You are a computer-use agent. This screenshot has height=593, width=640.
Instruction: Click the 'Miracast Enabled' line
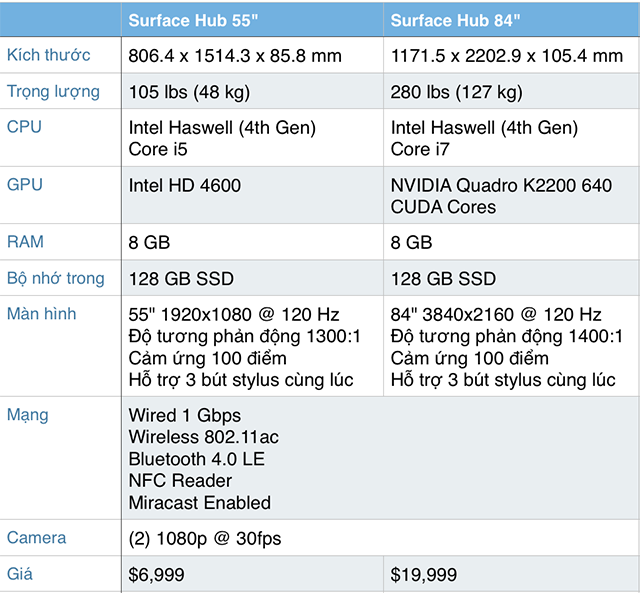click(x=200, y=503)
